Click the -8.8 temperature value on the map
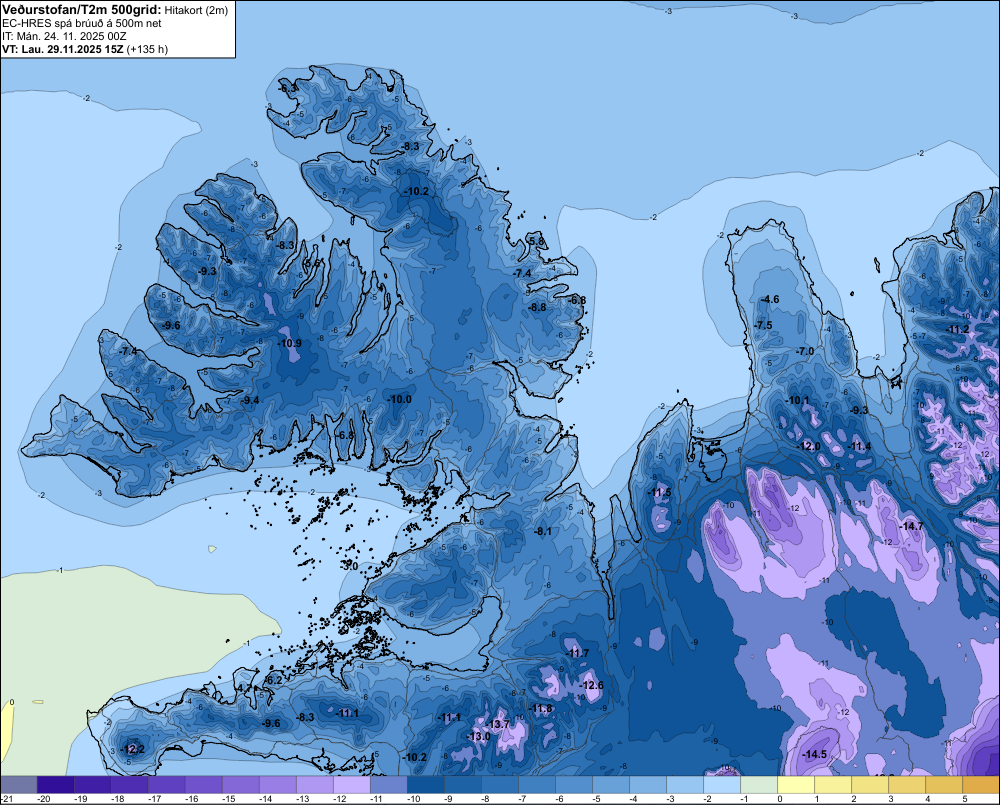The height and width of the screenshot is (805, 1000). (x=538, y=307)
